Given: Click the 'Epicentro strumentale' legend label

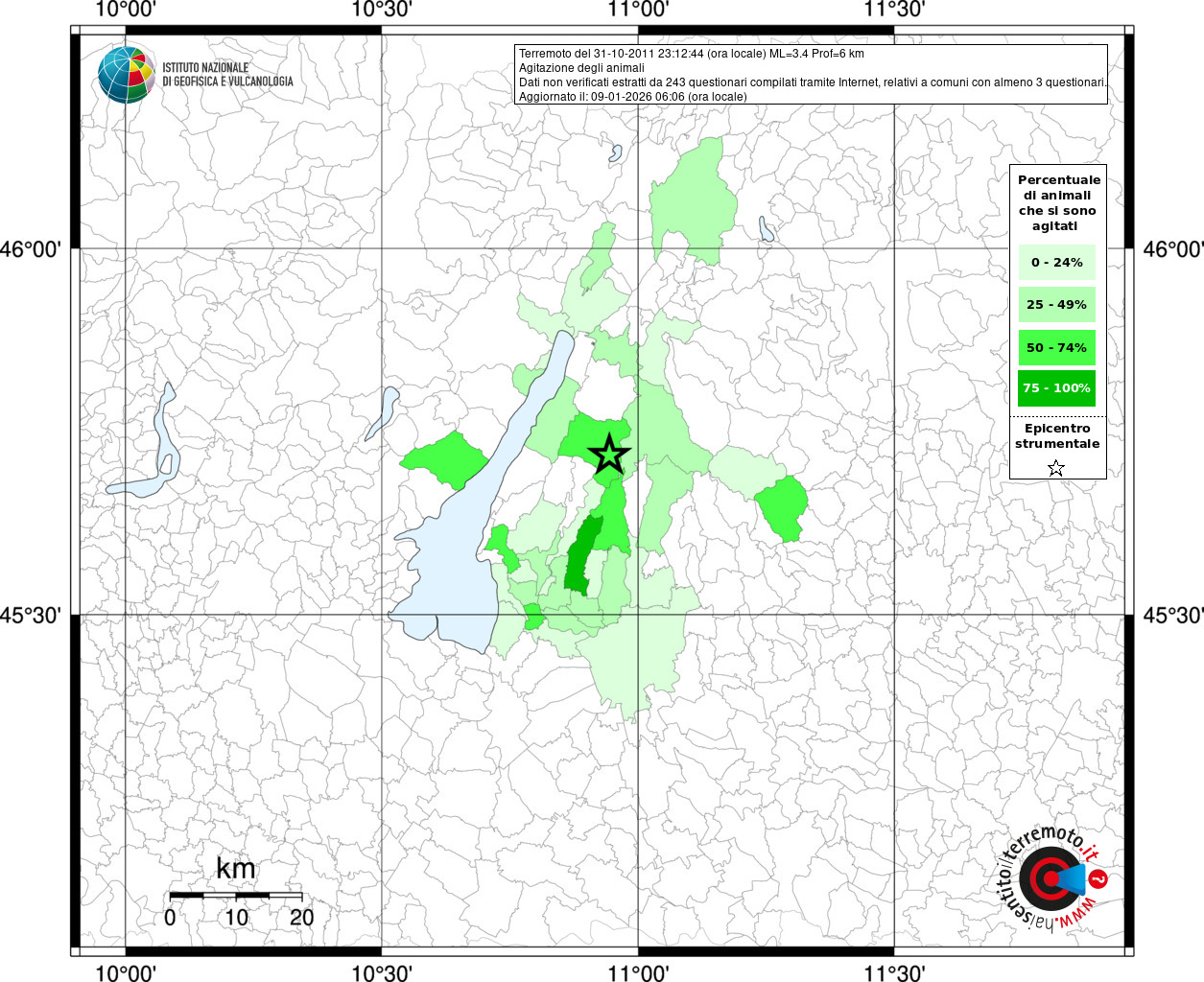Looking at the screenshot, I should tap(1057, 436).
